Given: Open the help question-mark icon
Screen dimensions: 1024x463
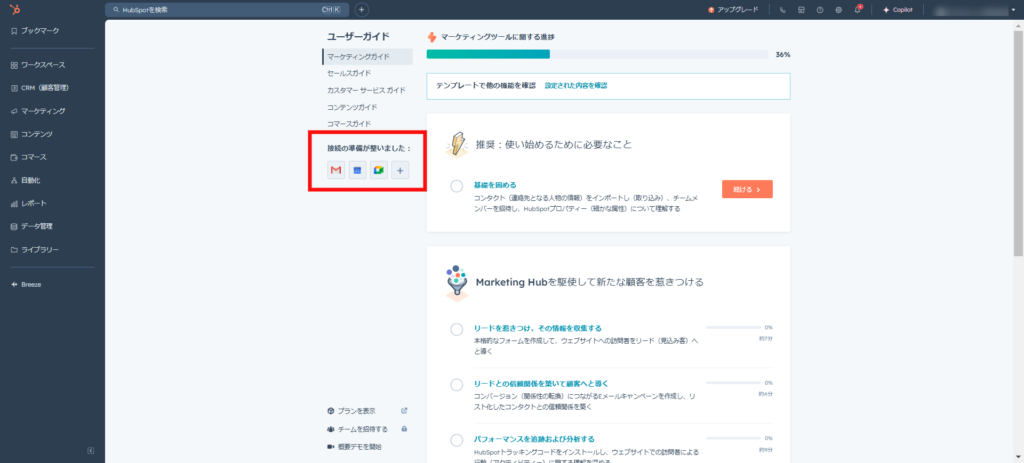Looking at the screenshot, I should 820,10.
